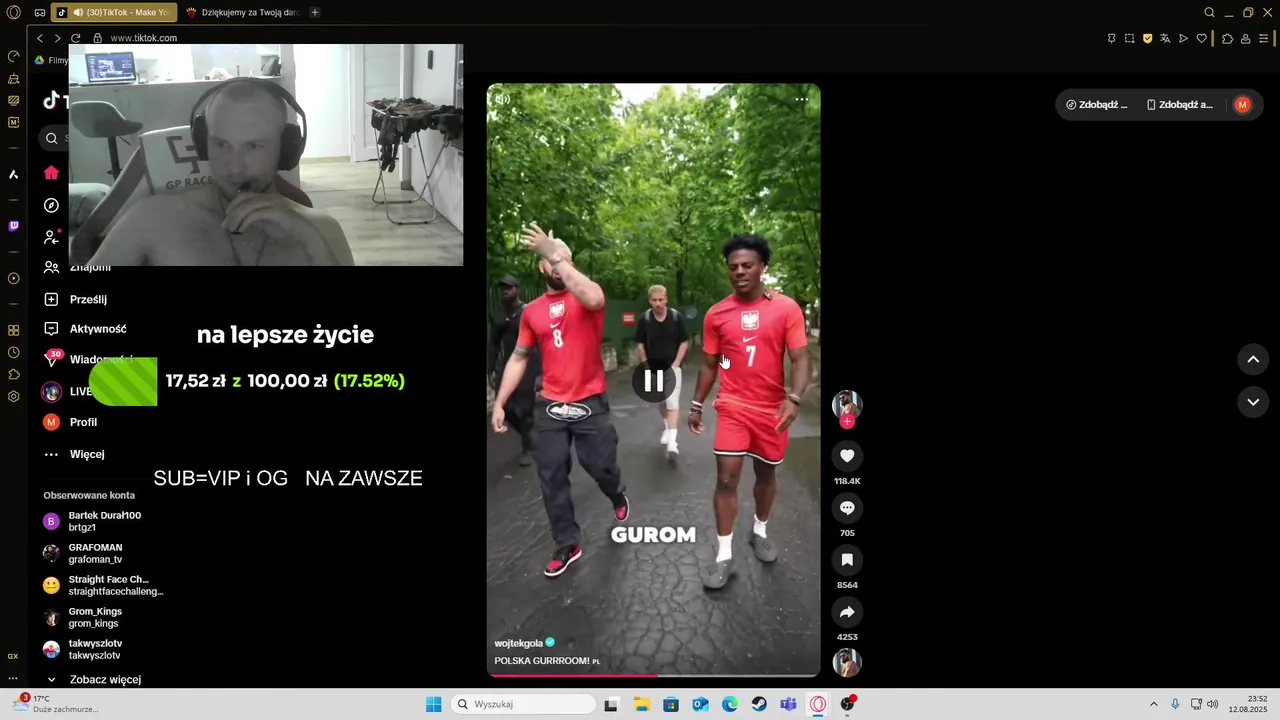Open weather widget on taskbar
The image size is (1280, 720).
(55, 704)
